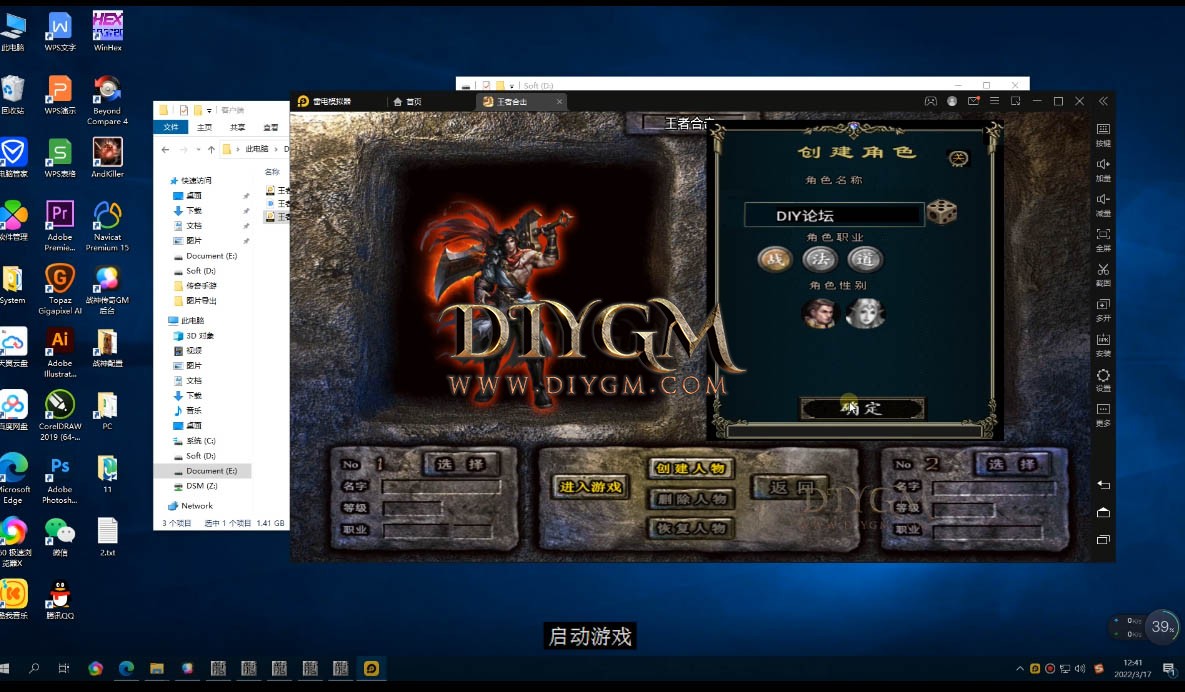This screenshot has width=1185, height=692.
Task: Choose the female character portrait
Action: pyautogui.click(x=865, y=313)
